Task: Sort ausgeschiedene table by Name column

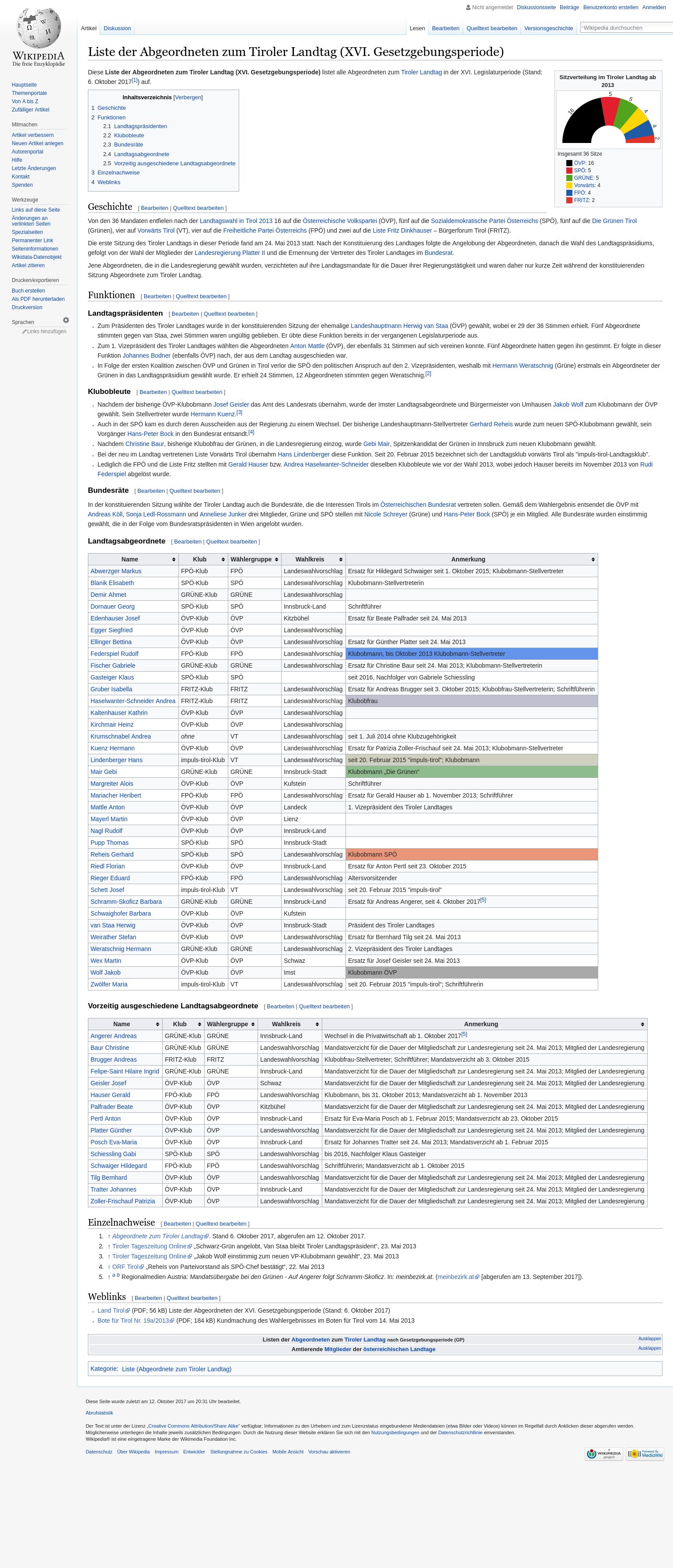Action: (x=125, y=1024)
